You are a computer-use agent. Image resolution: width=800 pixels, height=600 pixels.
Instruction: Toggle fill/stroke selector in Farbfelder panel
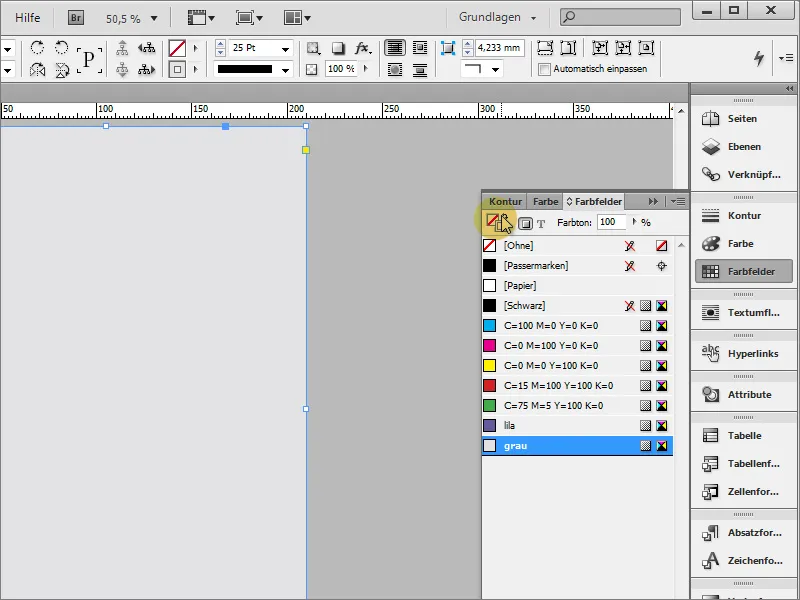pos(496,222)
